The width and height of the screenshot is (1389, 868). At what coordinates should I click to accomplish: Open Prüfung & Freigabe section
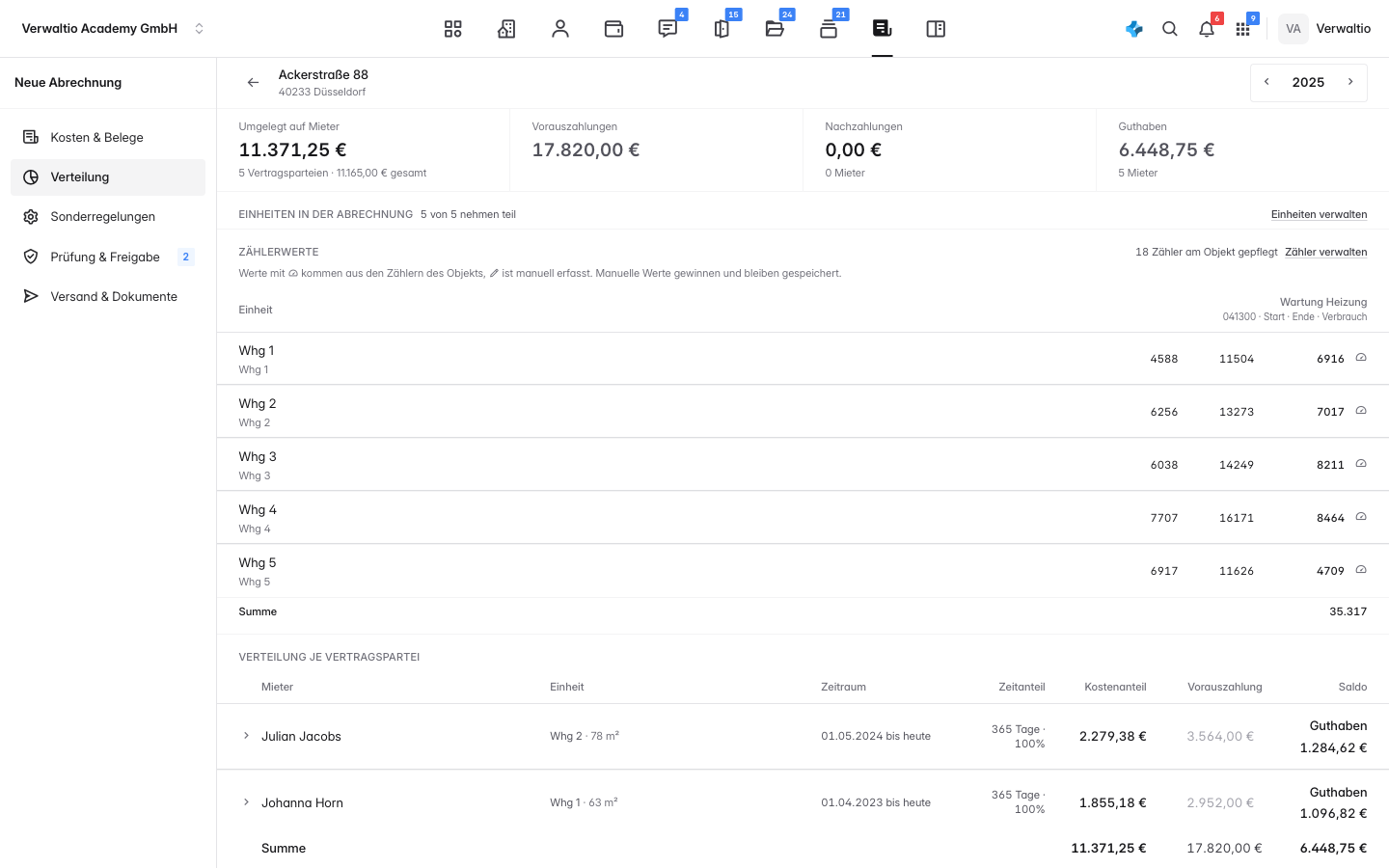tap(108, 257)
